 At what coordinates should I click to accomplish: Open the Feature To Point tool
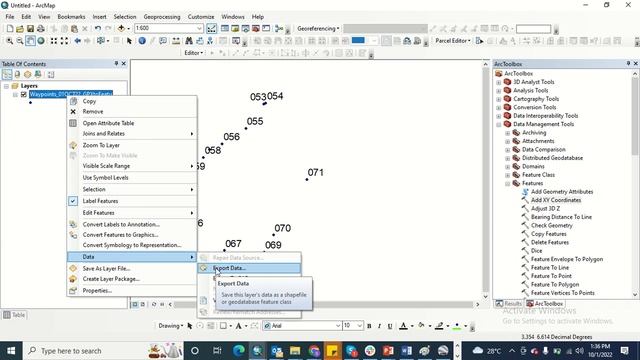coord(551,276)
